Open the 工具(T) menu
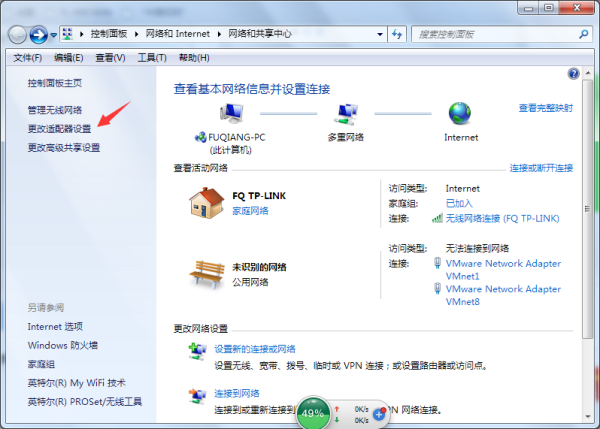Screen dimensions: 600x429 pos(152,58)
